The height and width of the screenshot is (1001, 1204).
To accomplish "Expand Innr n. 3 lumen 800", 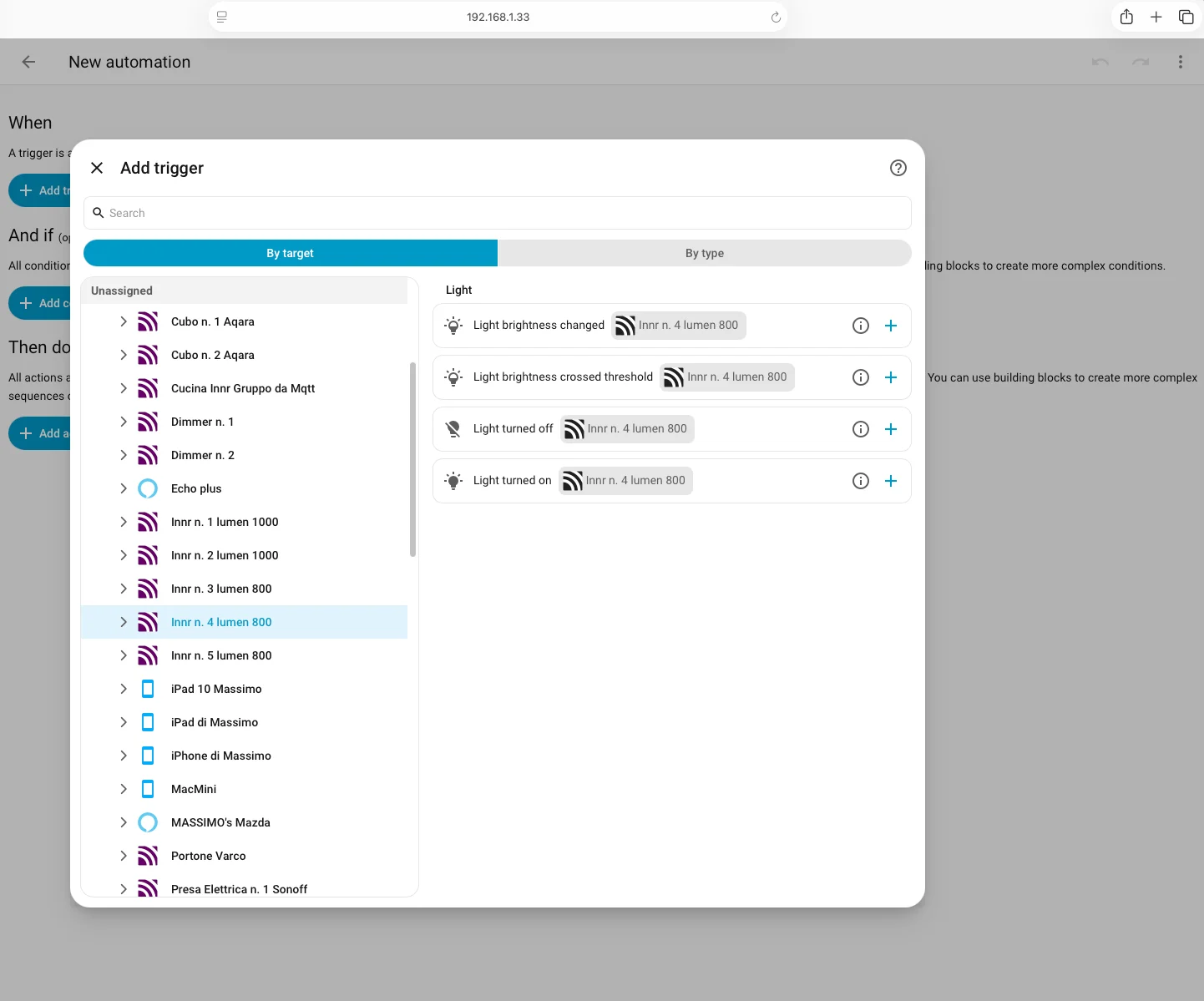I will click(x=124, y=589).
